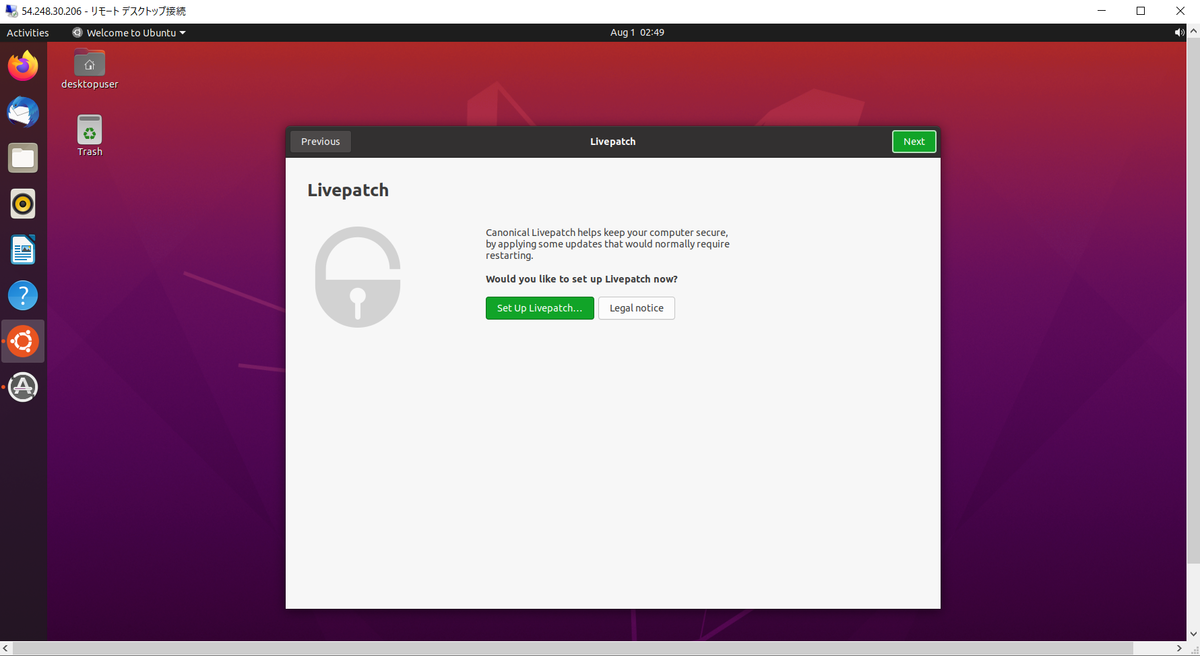Image resolution: width=1200 pixels, height=656 pixels.
Task: Launch Rhythmbox music player
Action: [x=23, y=204]
